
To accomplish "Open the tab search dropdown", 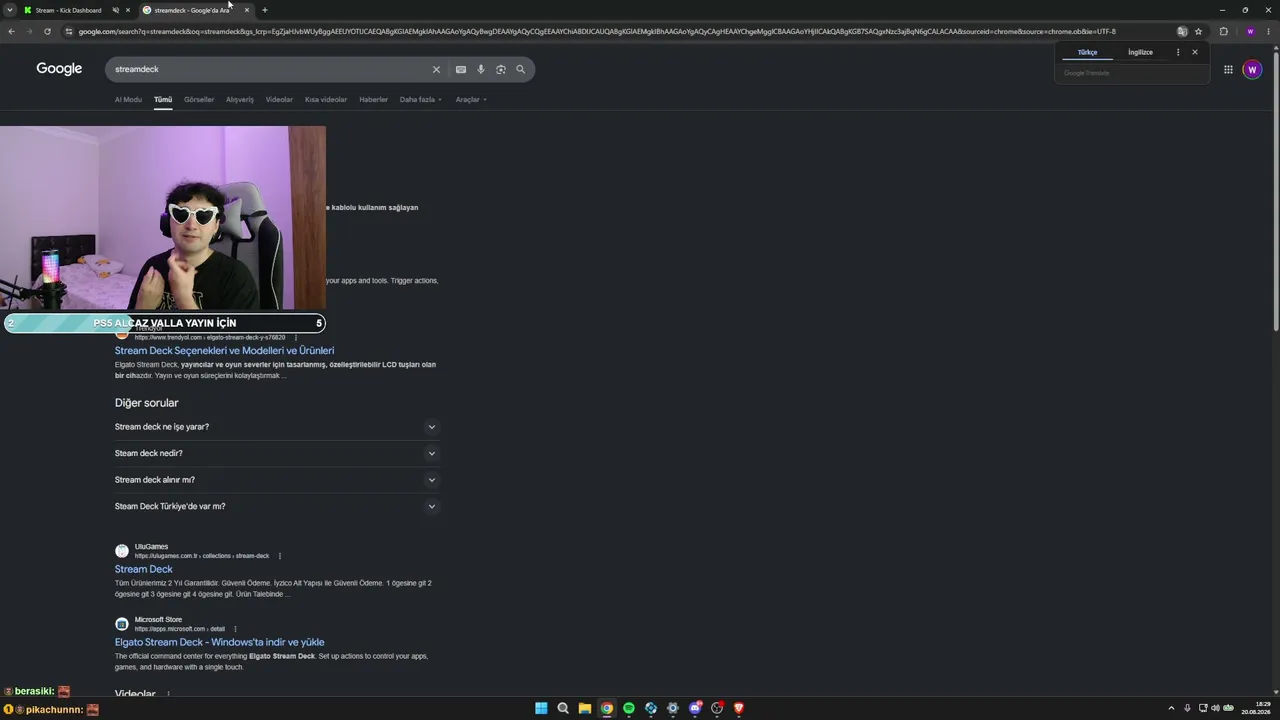I will tap(9, 10).
